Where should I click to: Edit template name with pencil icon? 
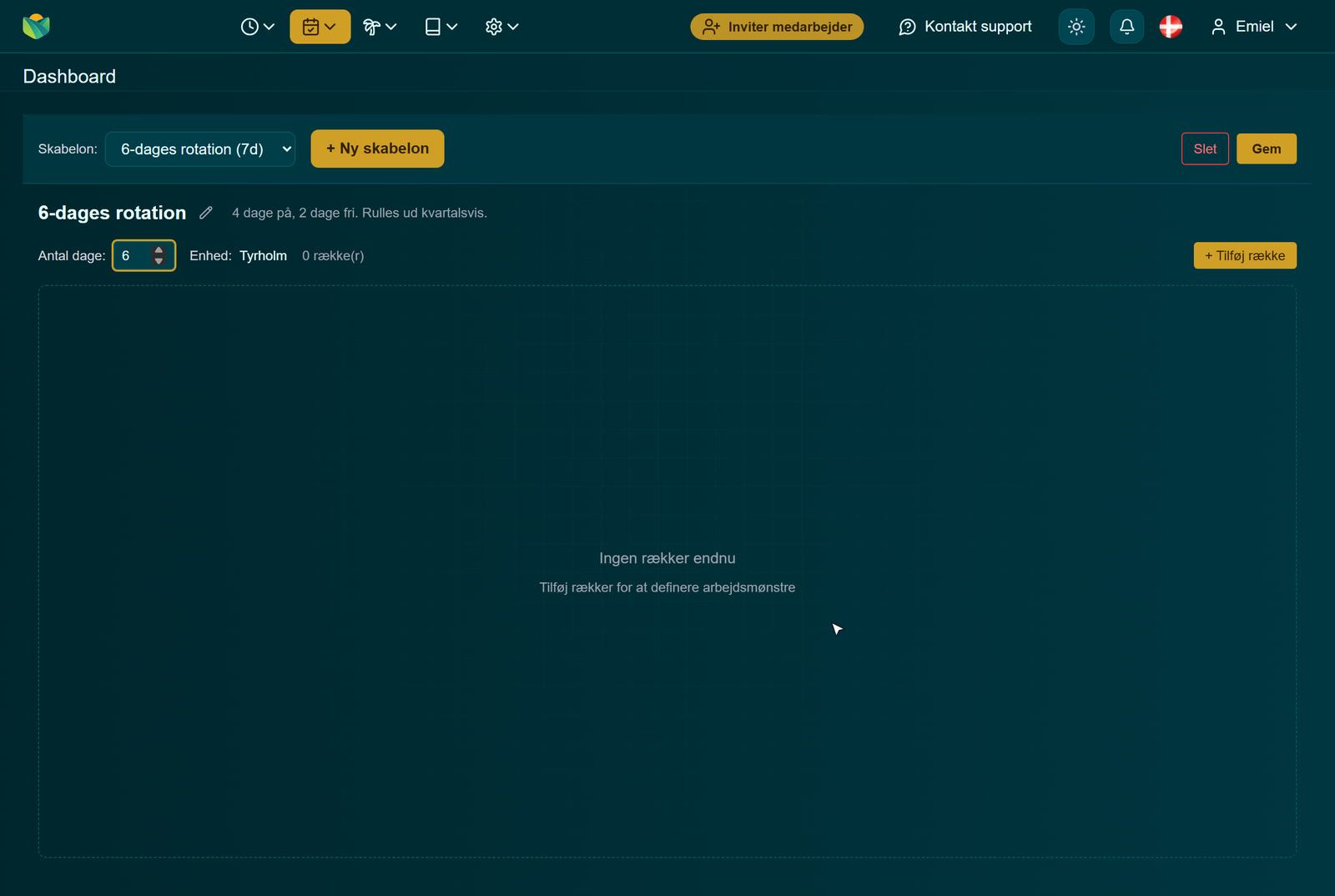206,213
